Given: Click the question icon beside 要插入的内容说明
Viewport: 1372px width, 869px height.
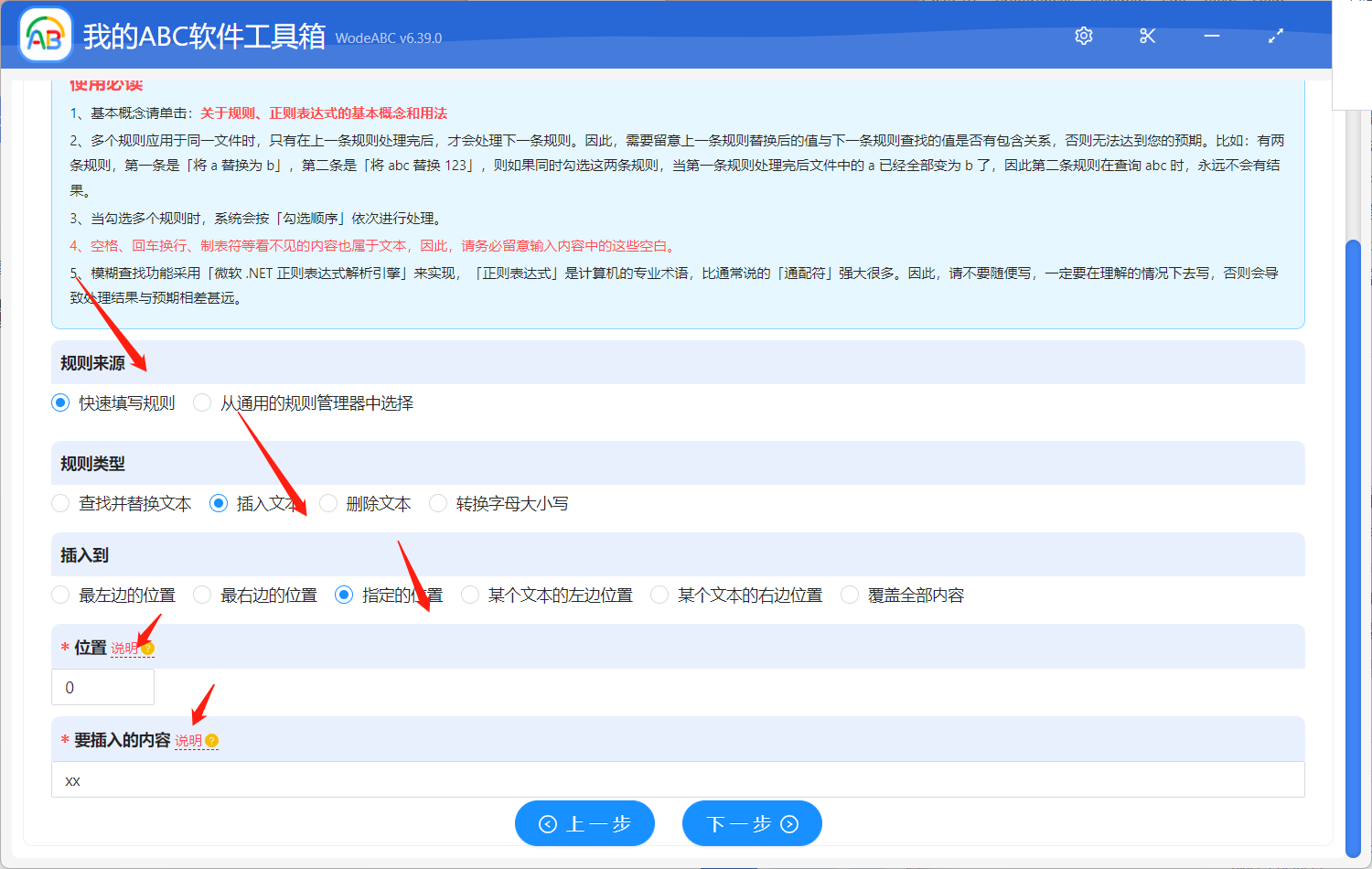Looking at the screenshot, I should click(211, 739).
